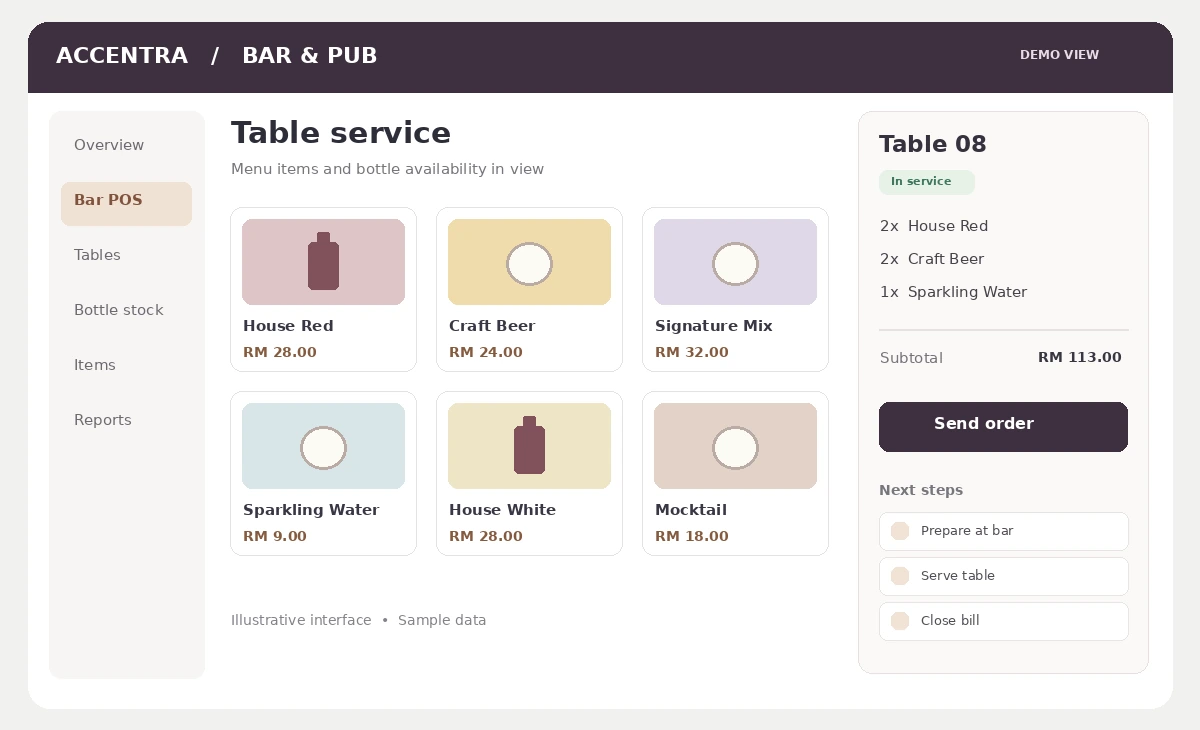Click the House Red bottle icon
1200x730 pixels.
point(323,262)
